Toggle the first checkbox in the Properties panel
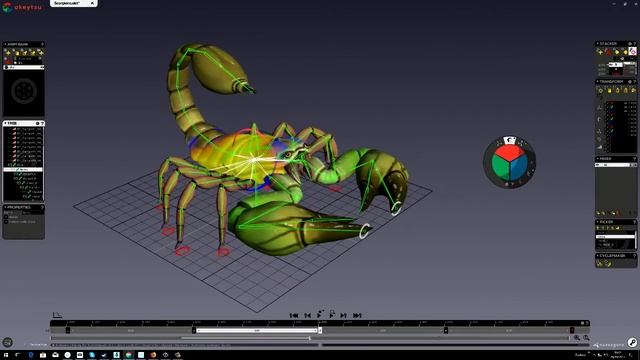The image size is (640, 360). (x=6, y=217)
